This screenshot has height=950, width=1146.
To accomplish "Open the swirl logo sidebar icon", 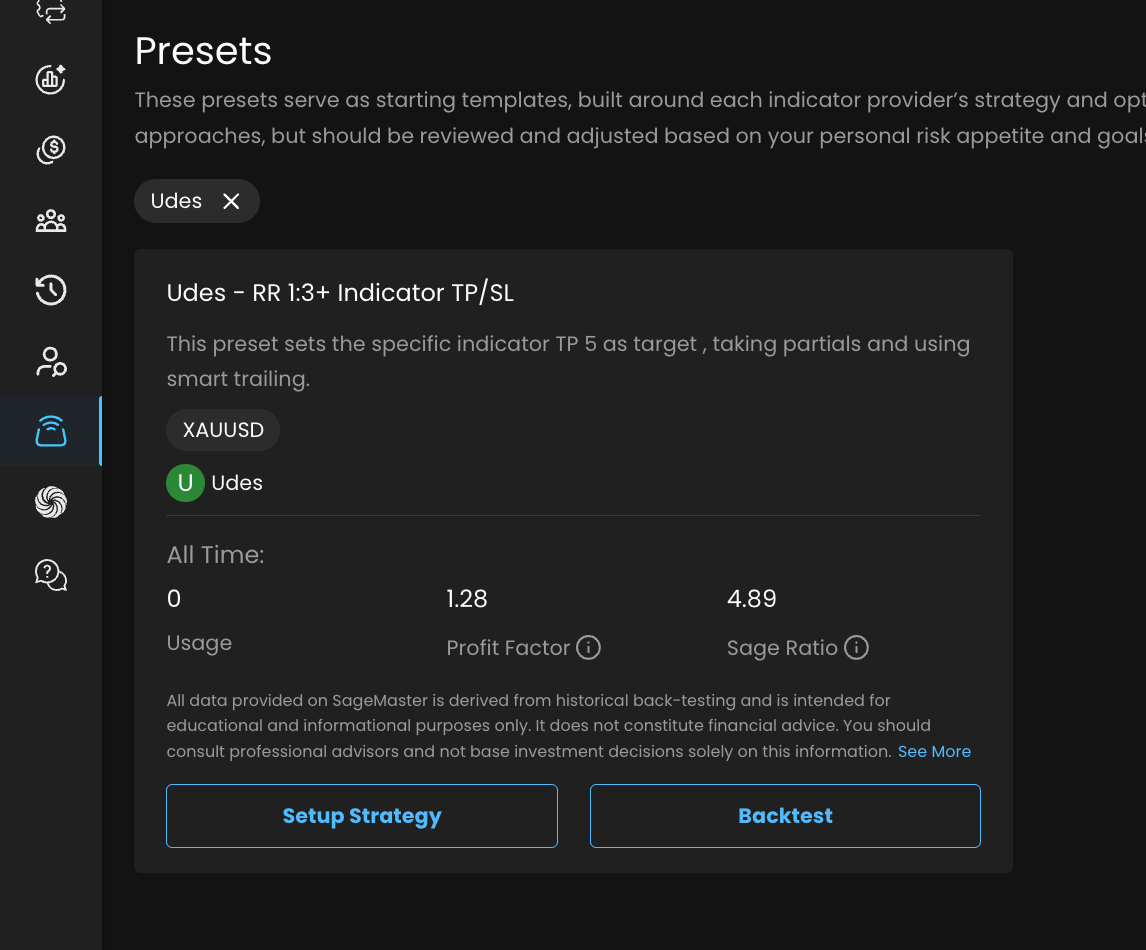I will pyautogui.click(x=51, y=502).
